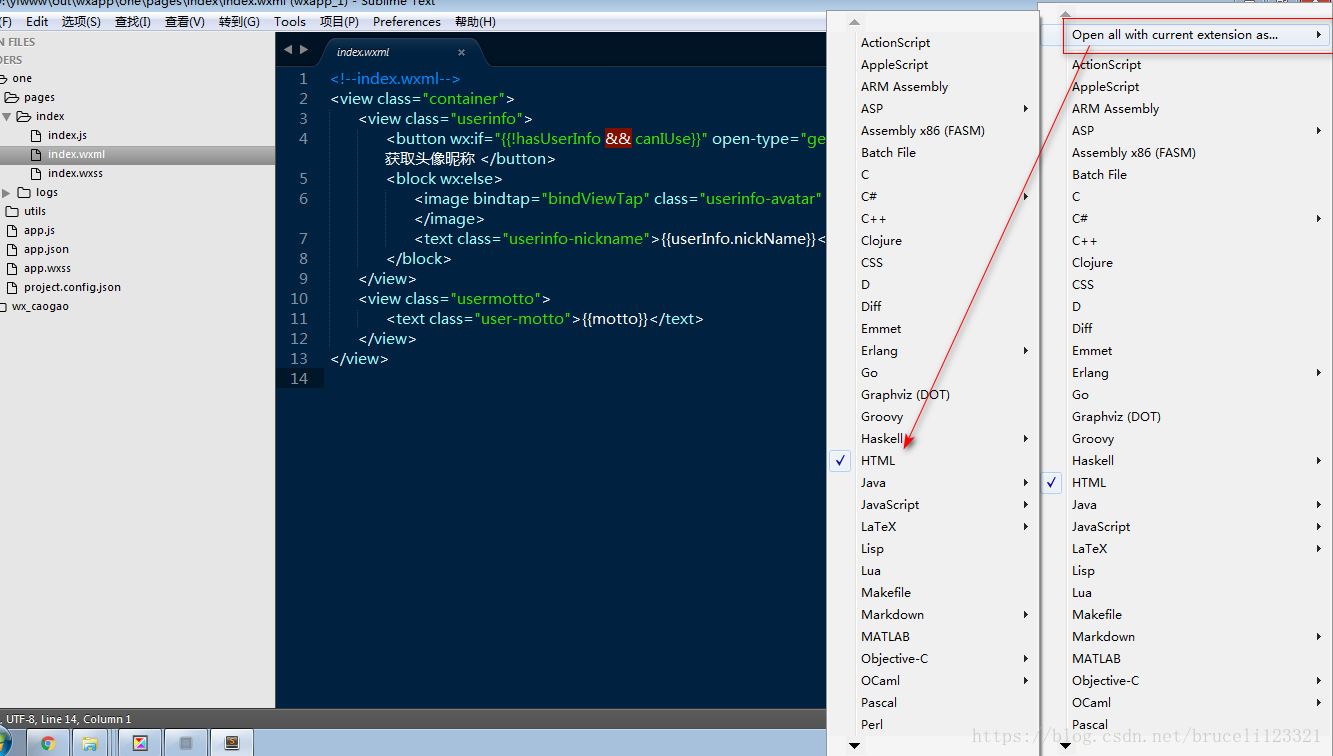This screenshot has height=756, width=1333.
Task: Expand the ASP submenu in left menu
Action: tap(1025, 108)
